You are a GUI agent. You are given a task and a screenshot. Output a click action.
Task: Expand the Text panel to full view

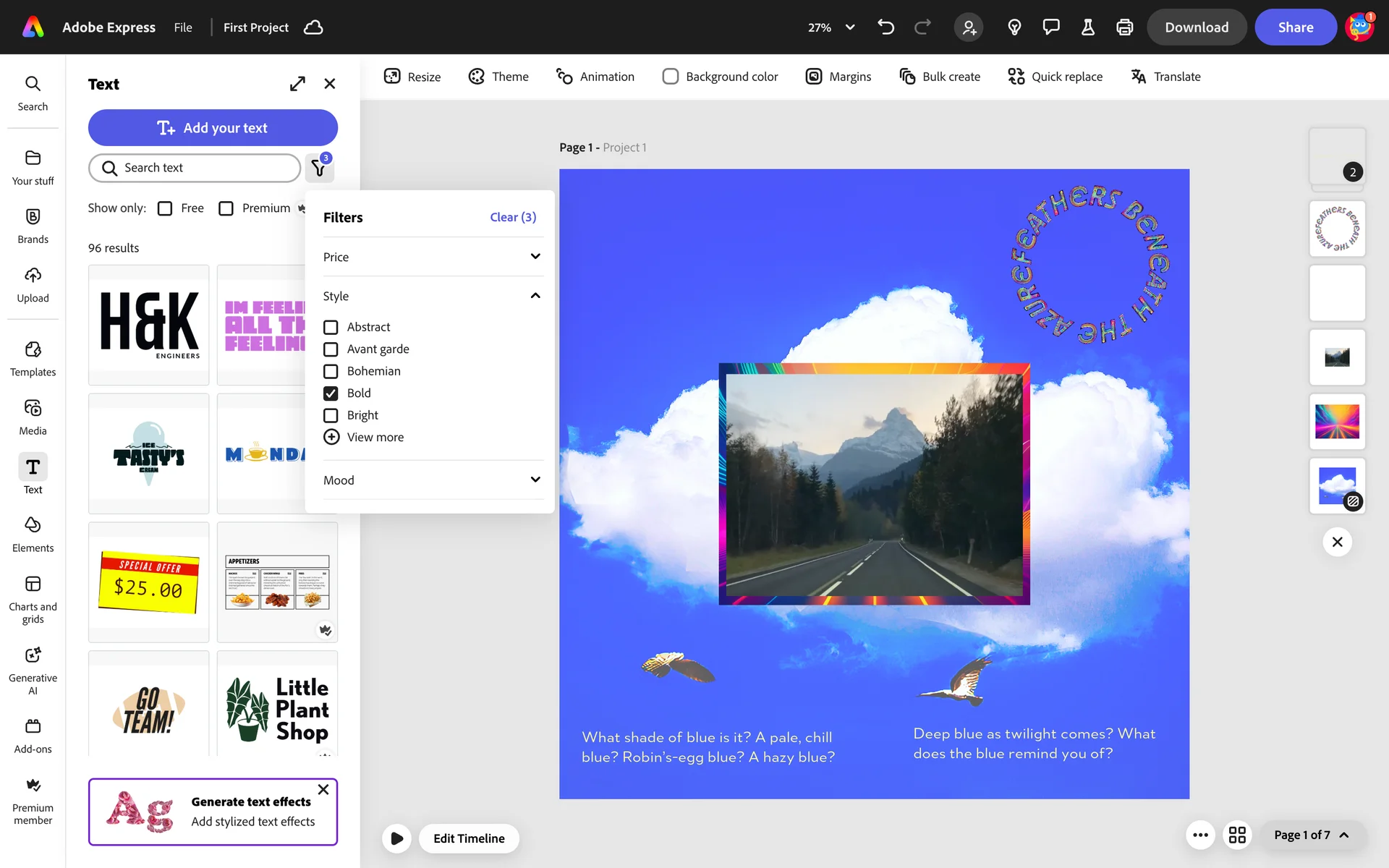point(297,84)
